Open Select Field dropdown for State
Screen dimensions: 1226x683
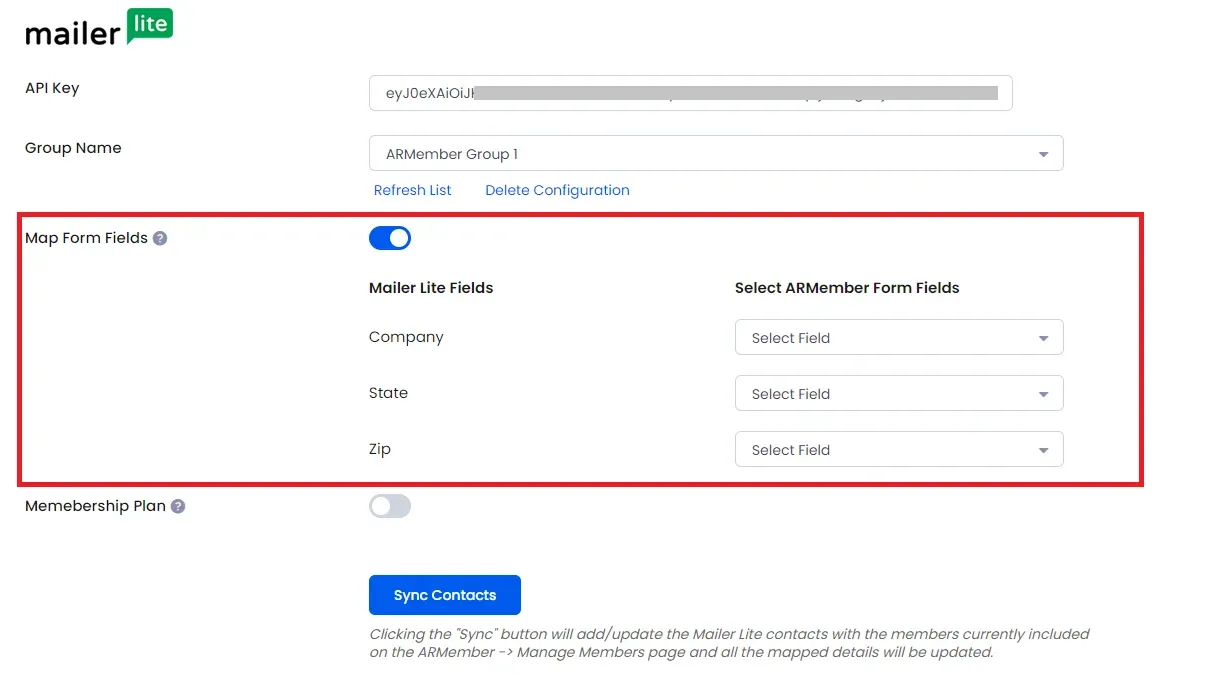899,394
